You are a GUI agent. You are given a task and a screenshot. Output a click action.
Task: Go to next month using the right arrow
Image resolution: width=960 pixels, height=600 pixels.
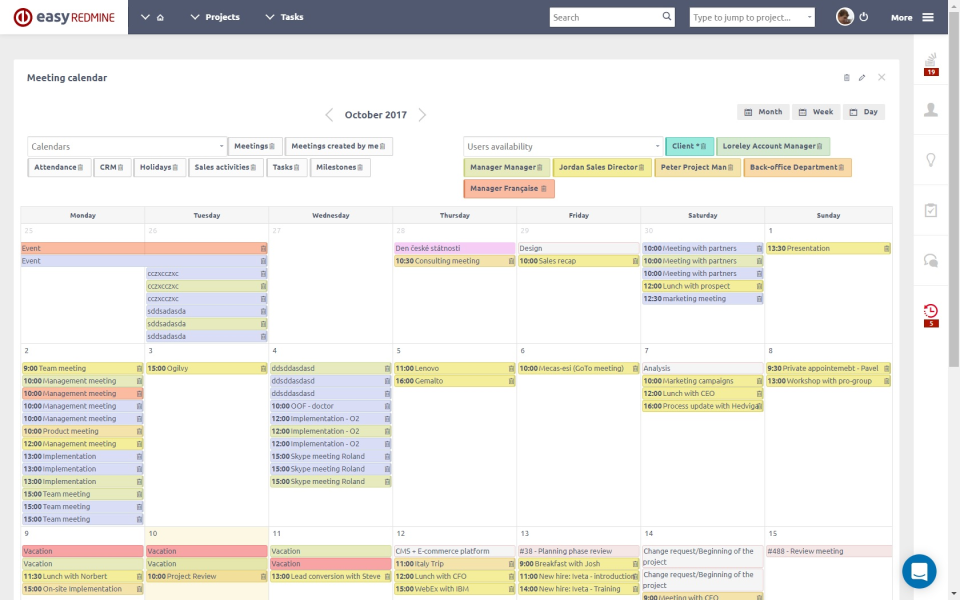(x=421, y=113)
